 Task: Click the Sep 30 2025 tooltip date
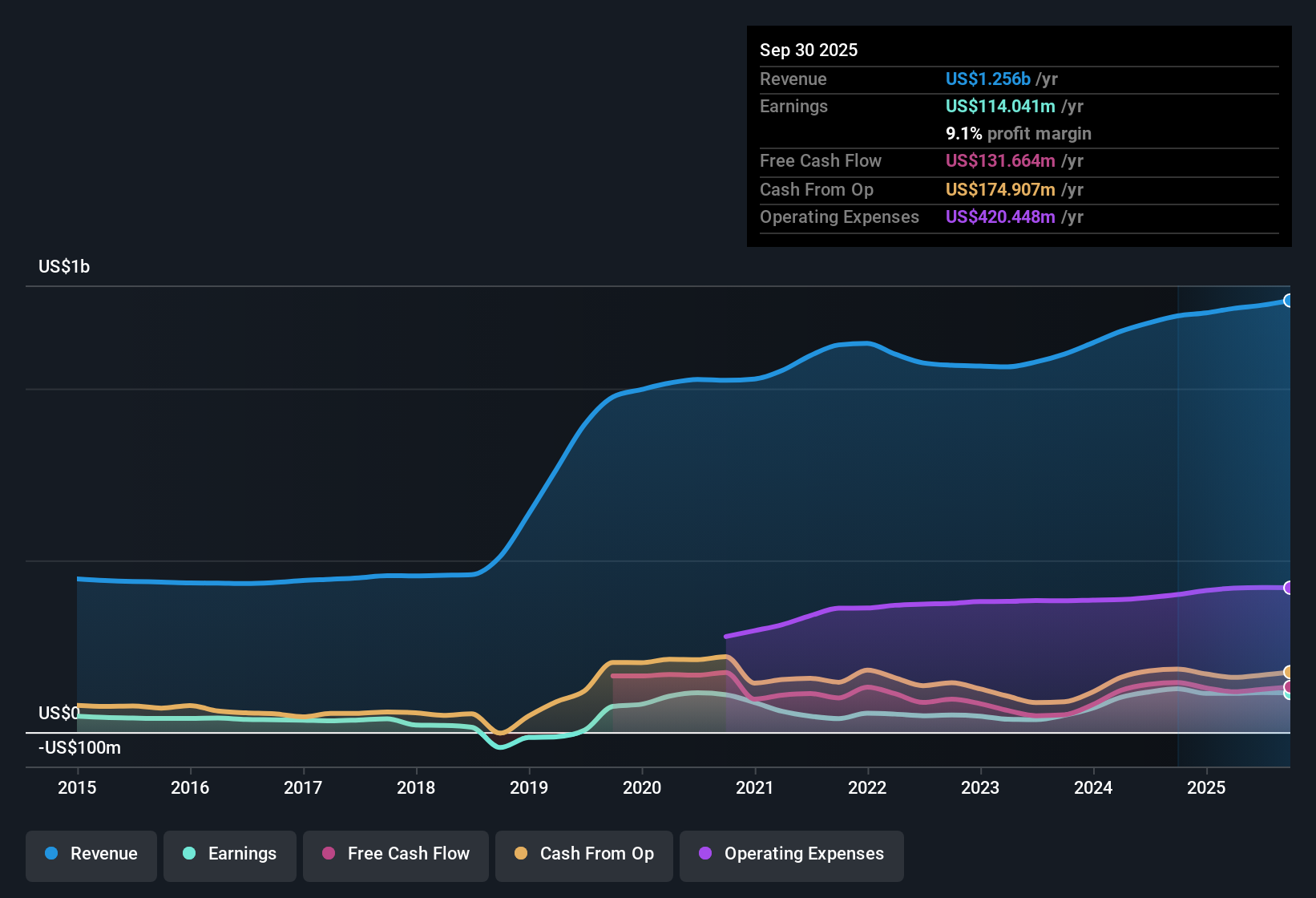click(x=809, y=50)
